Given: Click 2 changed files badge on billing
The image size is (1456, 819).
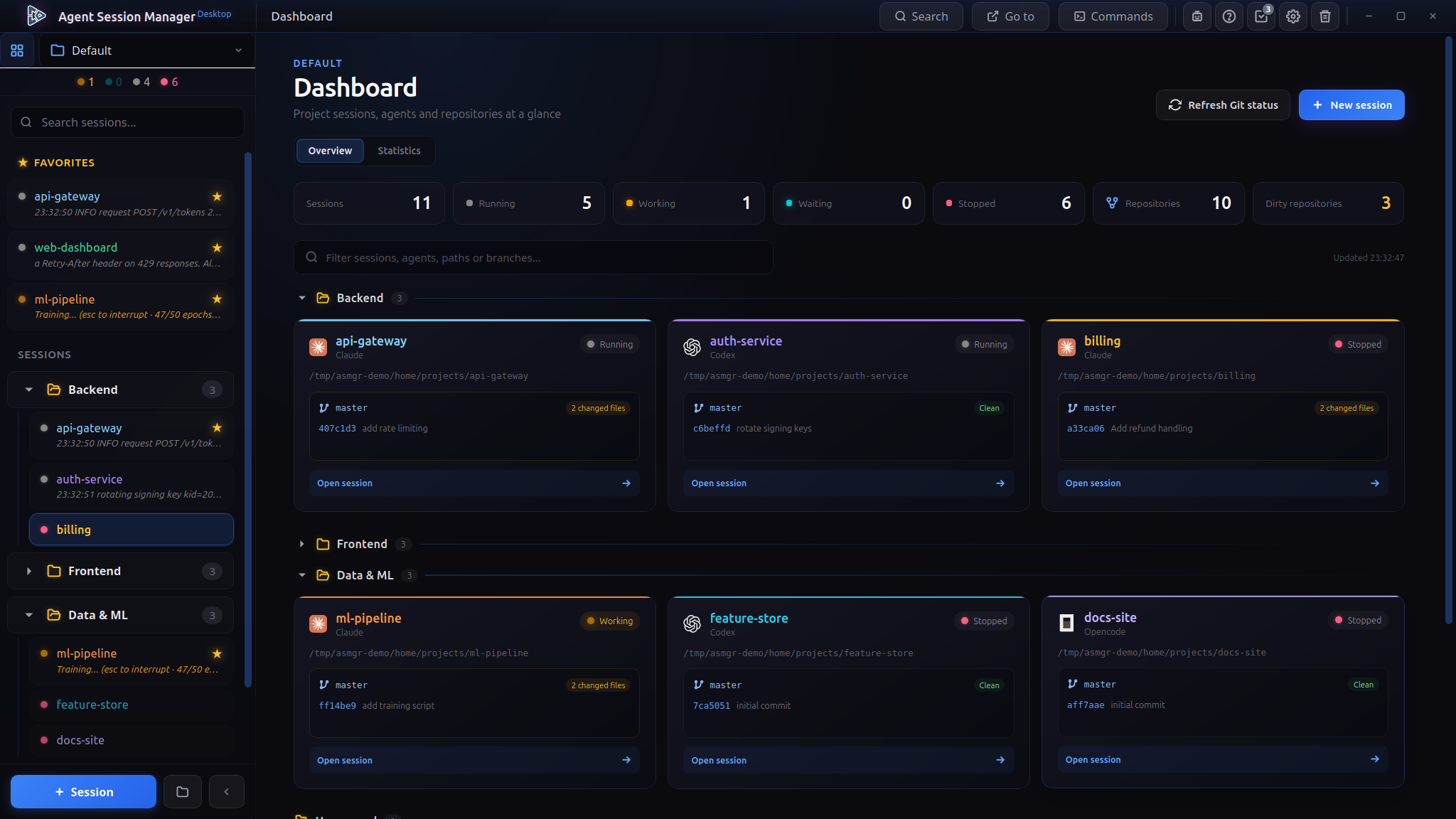Looking at the screenshot, I should point(1347,408).
